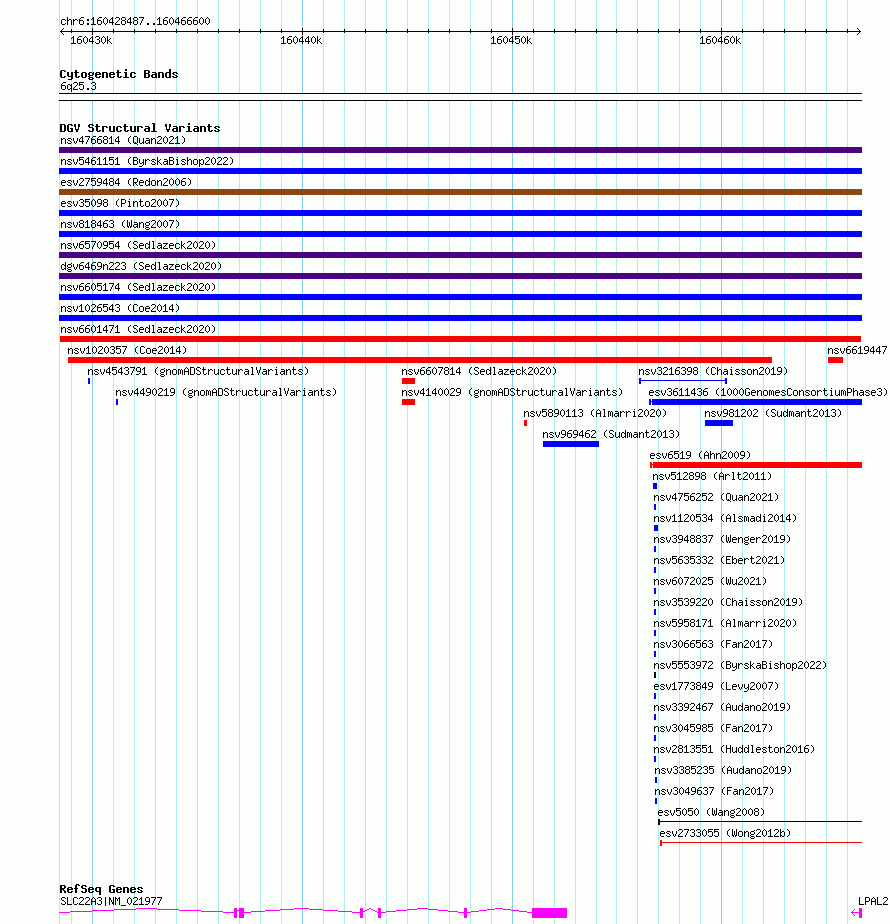Open nsv969462 (Sudmant2013) variant
Screen dimensions: 890x924
point(611,434)
